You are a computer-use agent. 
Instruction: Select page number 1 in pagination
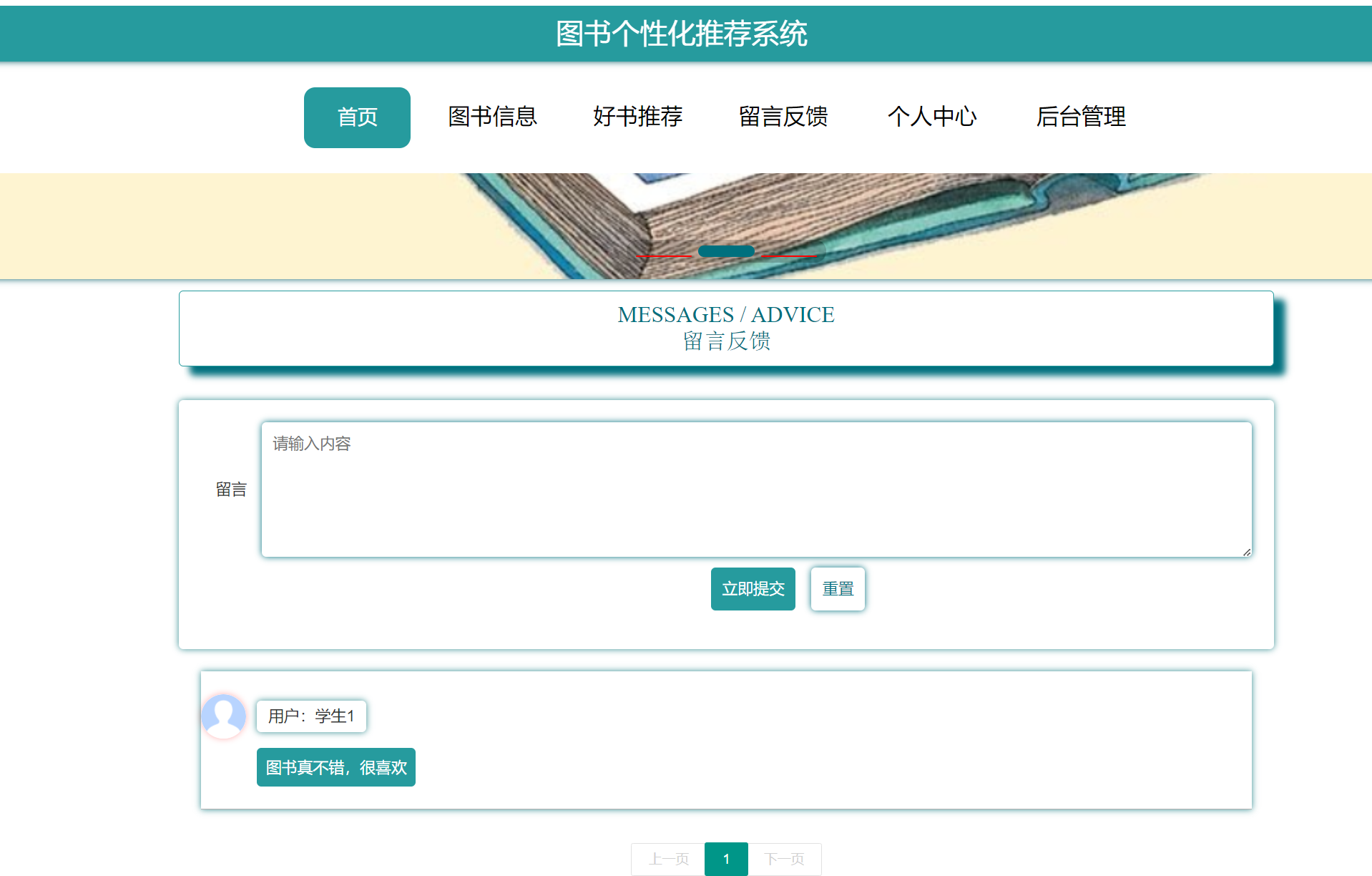(726, 859)
